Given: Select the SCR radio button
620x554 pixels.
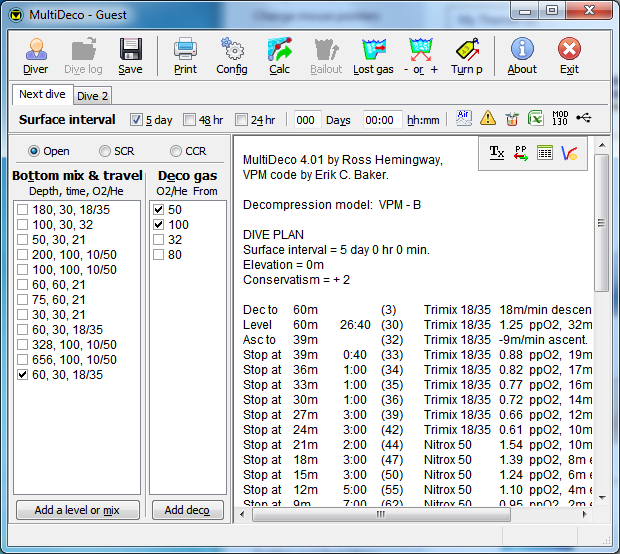Looking at the screenshot, I should pyautogui.click(x=105, y=151).
